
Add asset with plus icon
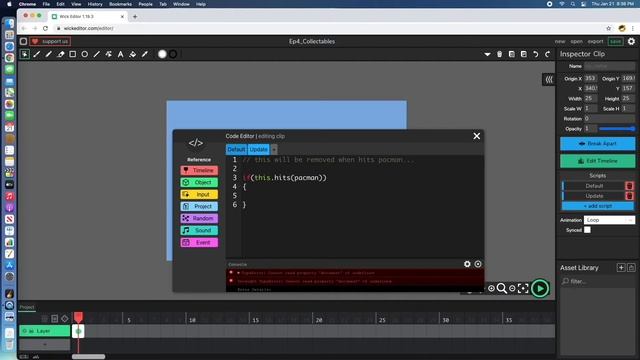tap(621, 268)
